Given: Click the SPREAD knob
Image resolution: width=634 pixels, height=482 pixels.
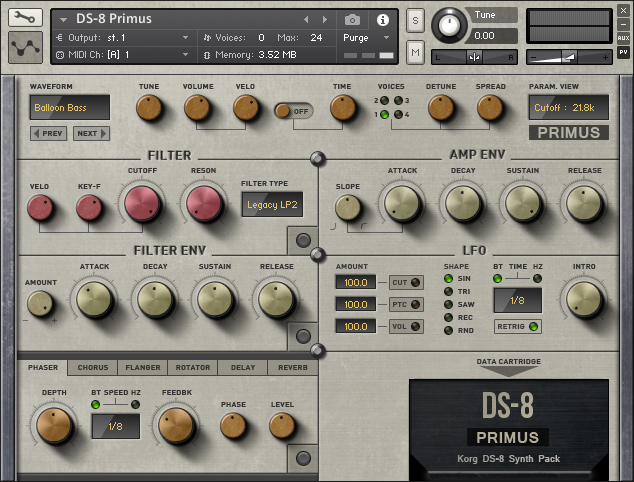Looking at the screenshot, I should click(x=490, y=108).
